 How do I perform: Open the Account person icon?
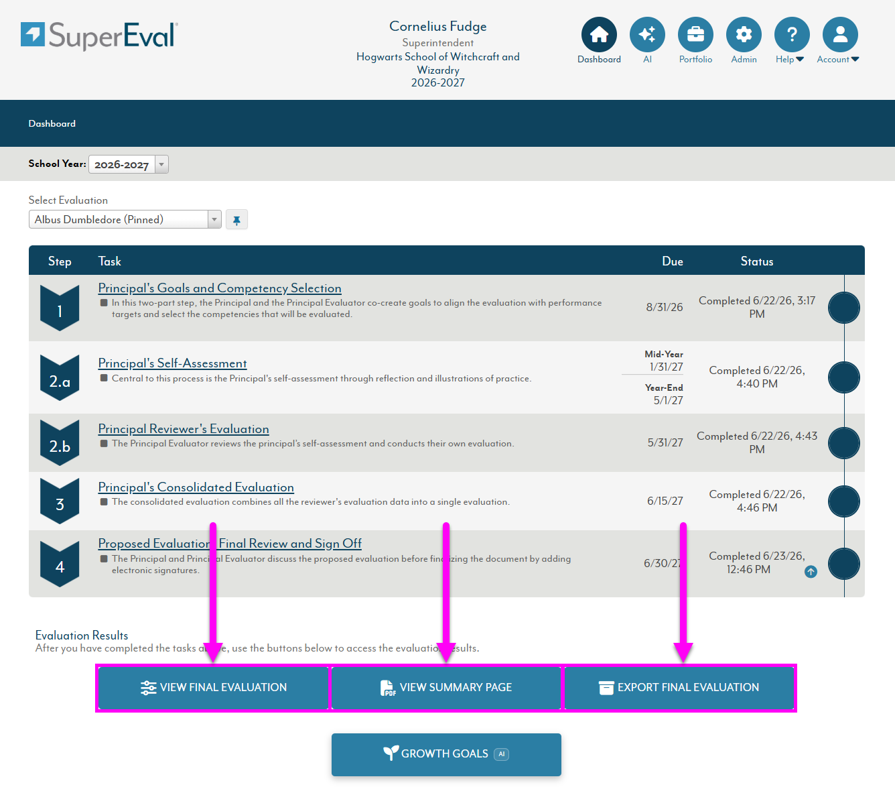(x=840, y=34)
